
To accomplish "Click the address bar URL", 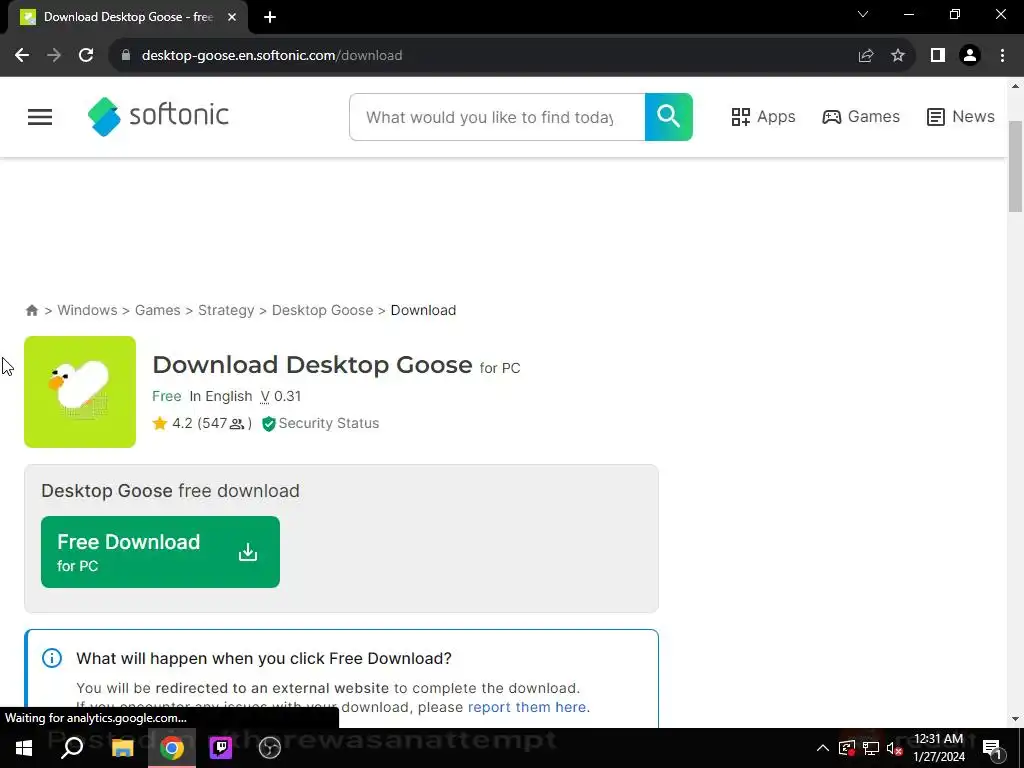I will point(272,56).
